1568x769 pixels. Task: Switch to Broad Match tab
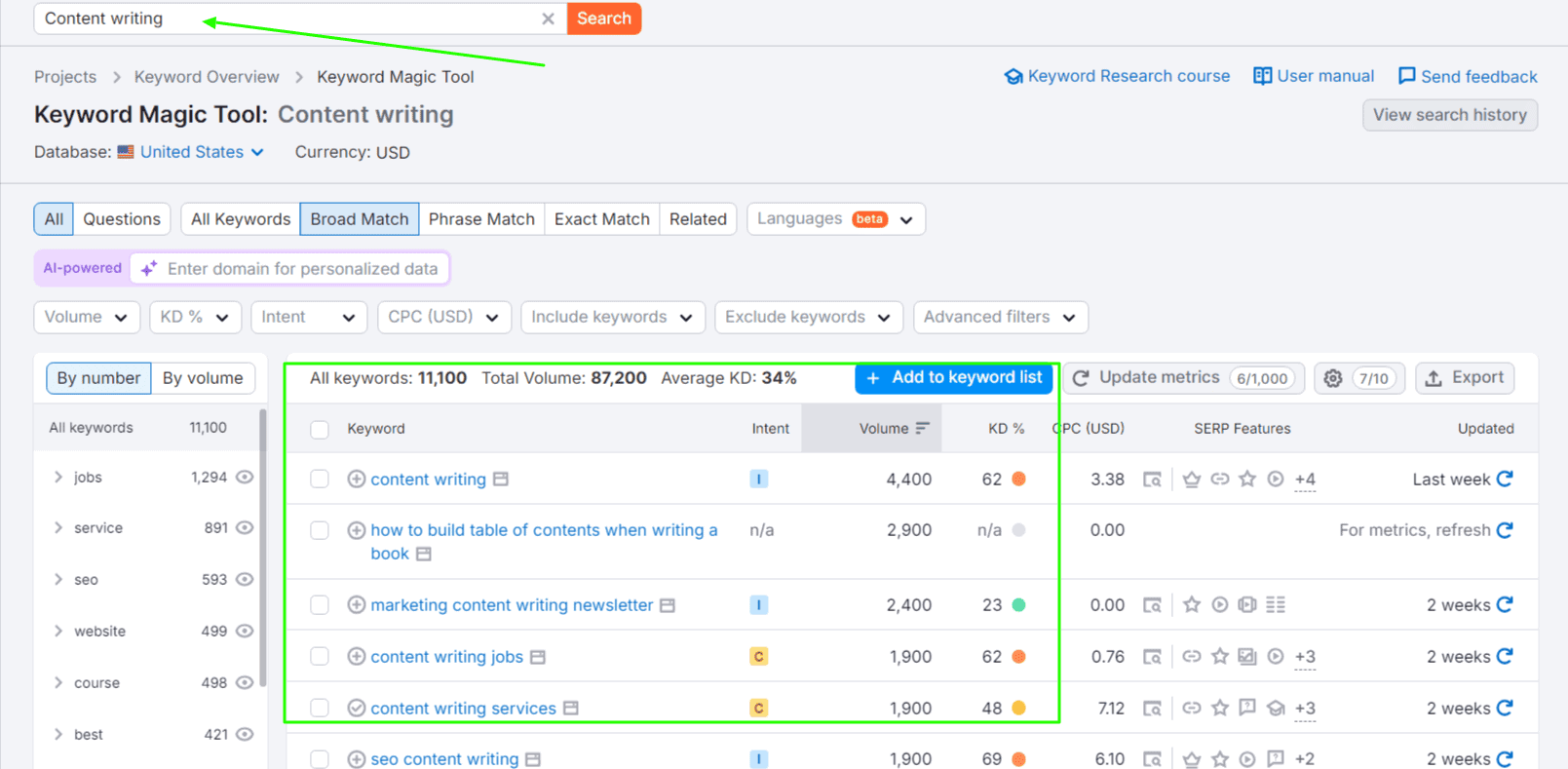[x=360, y=219]
